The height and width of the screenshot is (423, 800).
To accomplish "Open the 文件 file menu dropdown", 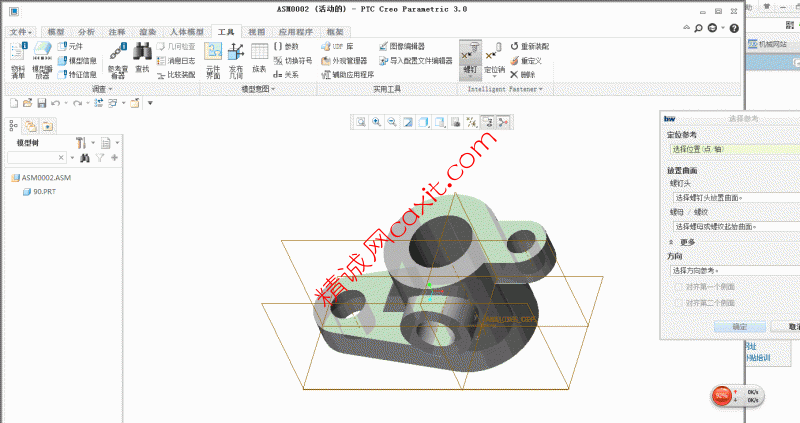I will 20,32.
